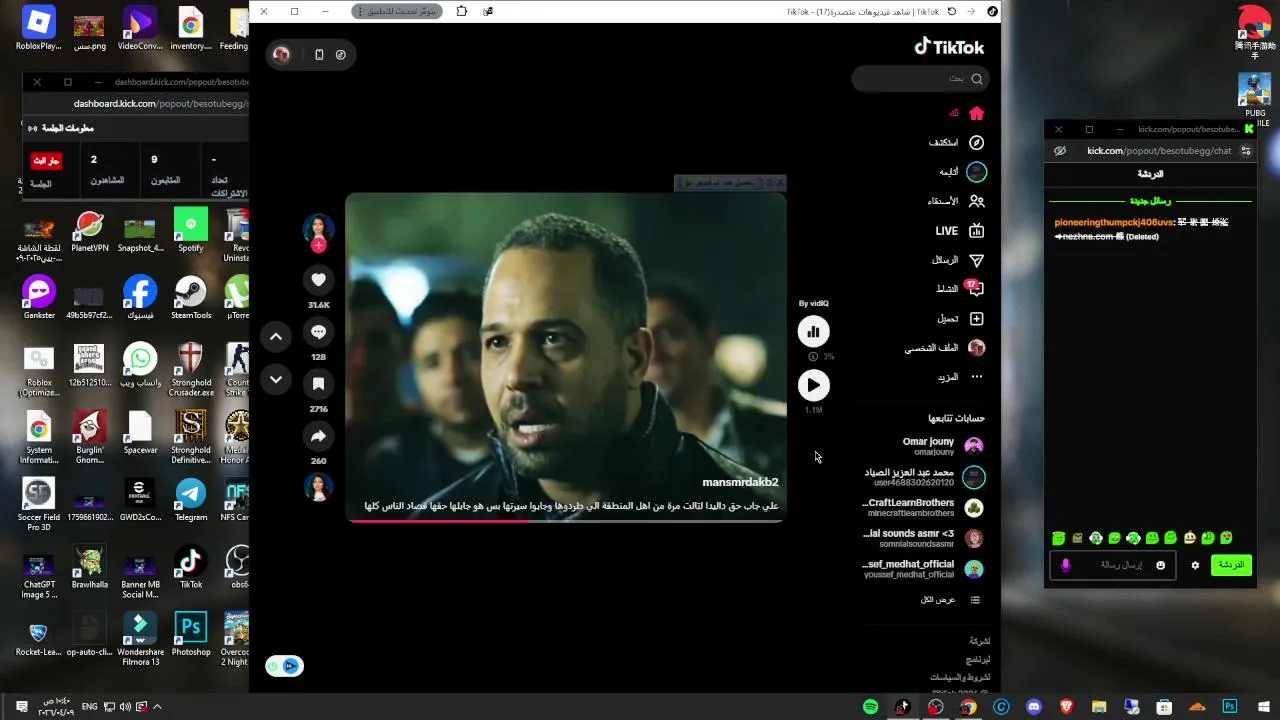Click the account avatar in the floating pill
Screen dimensions: 1280x720
(x=281, y=55)
